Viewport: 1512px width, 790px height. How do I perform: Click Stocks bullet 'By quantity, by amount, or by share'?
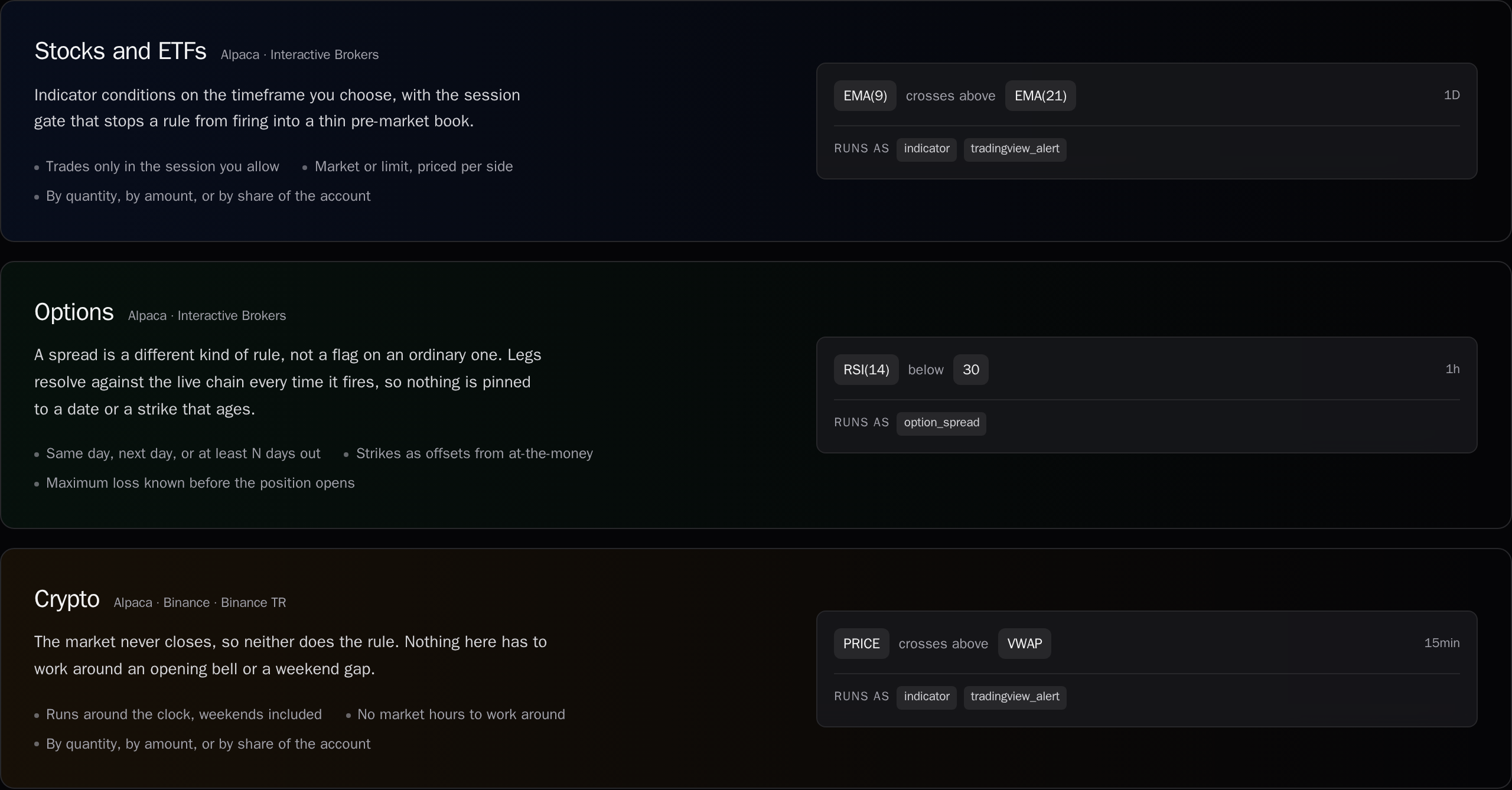[208, 196]
